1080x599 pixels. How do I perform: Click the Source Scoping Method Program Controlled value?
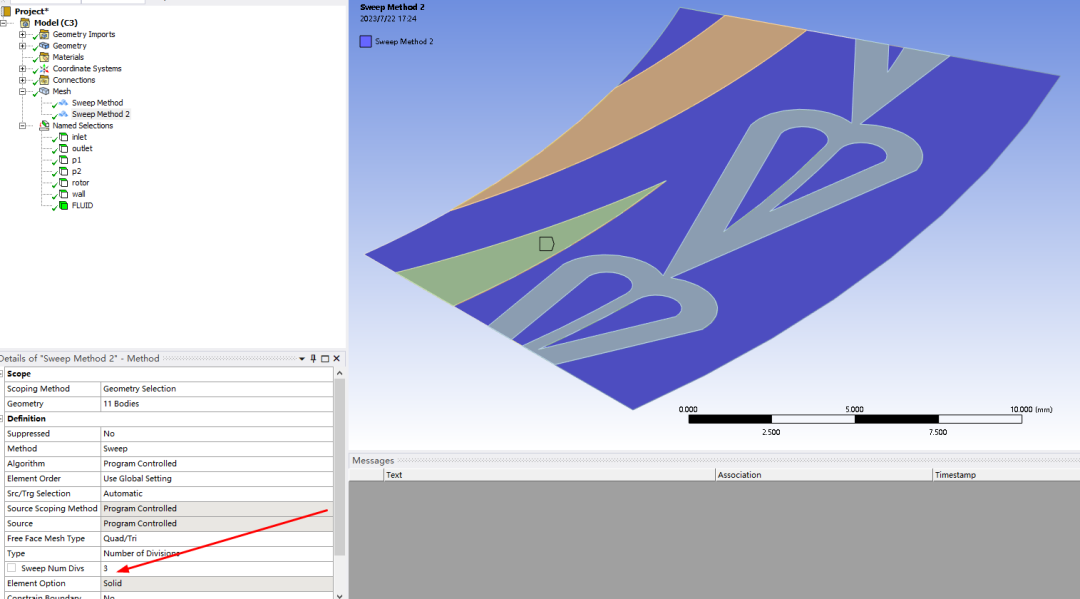coord(217,508)
